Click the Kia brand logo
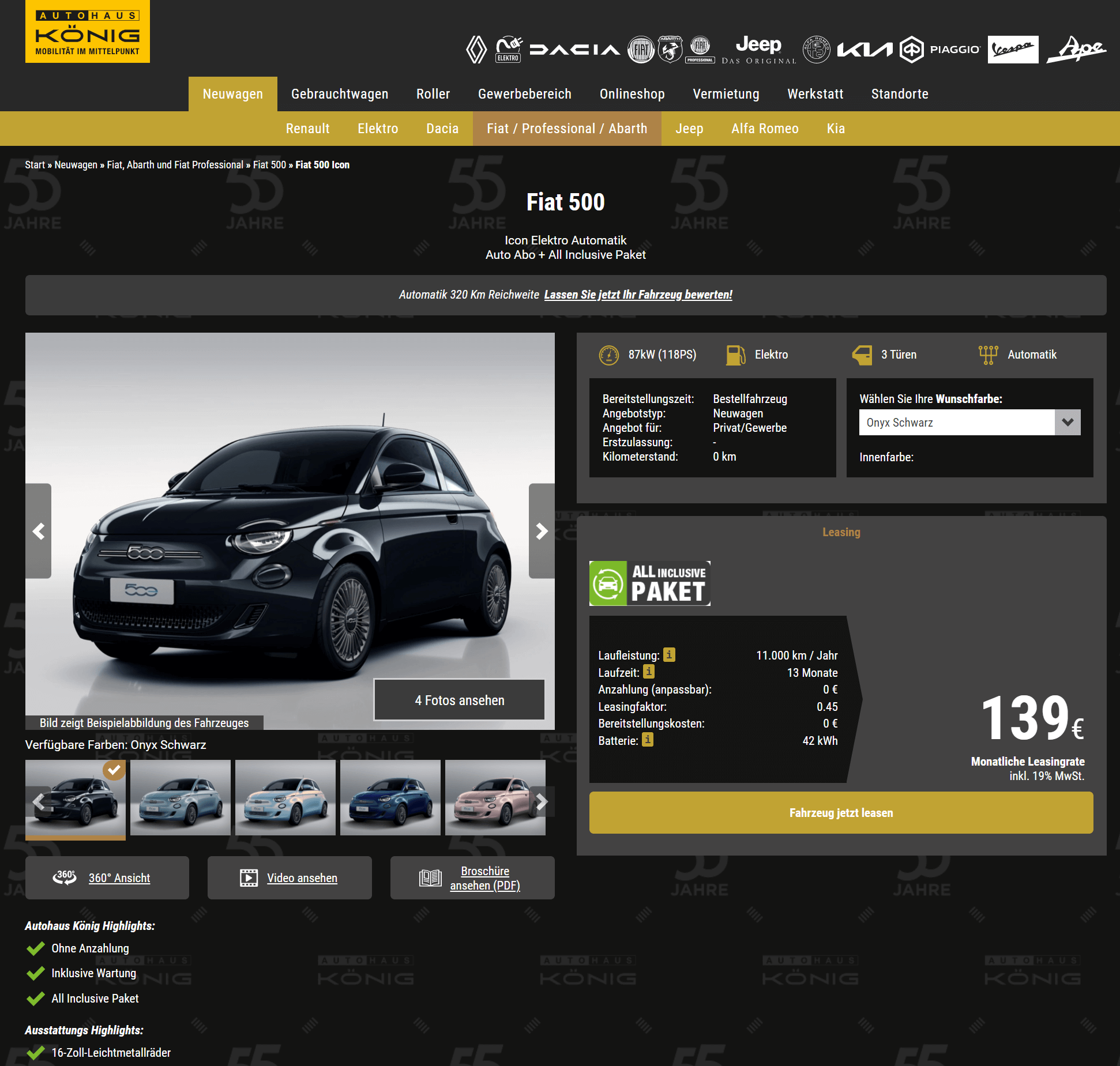1120x1066 pixels. pos(865,50)
